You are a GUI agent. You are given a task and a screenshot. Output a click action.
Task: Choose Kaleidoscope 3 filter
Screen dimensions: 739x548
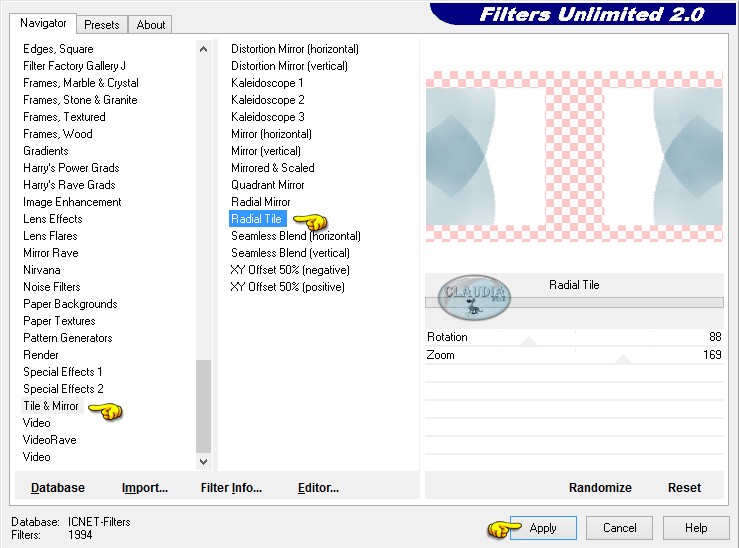(x=268, y=117)
